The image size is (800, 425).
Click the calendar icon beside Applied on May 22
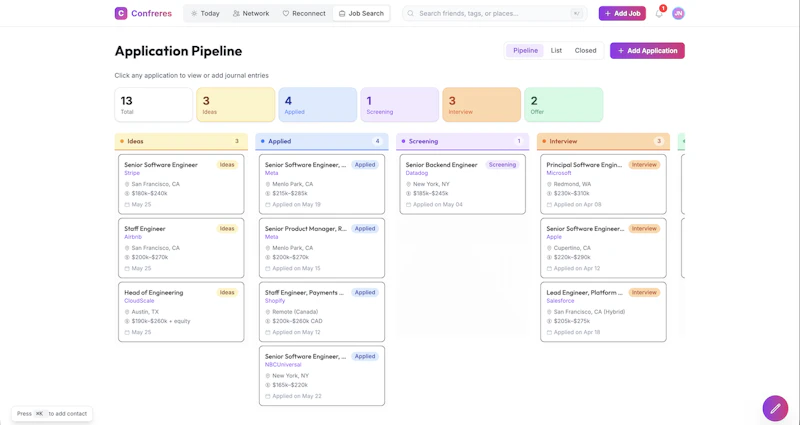(268, 396)
